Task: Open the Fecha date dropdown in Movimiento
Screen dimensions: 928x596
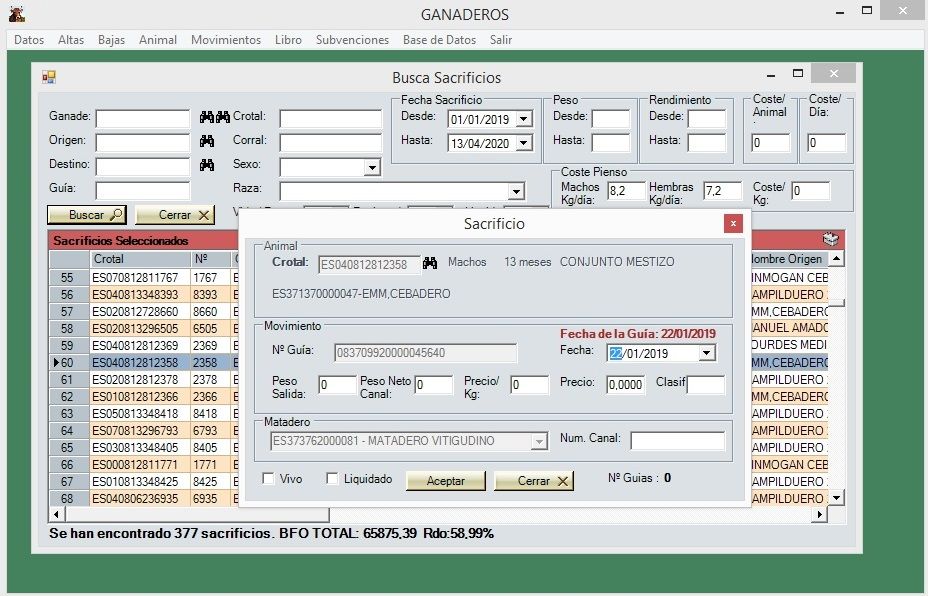Action: pyautogui.click(x=707, y=353)
